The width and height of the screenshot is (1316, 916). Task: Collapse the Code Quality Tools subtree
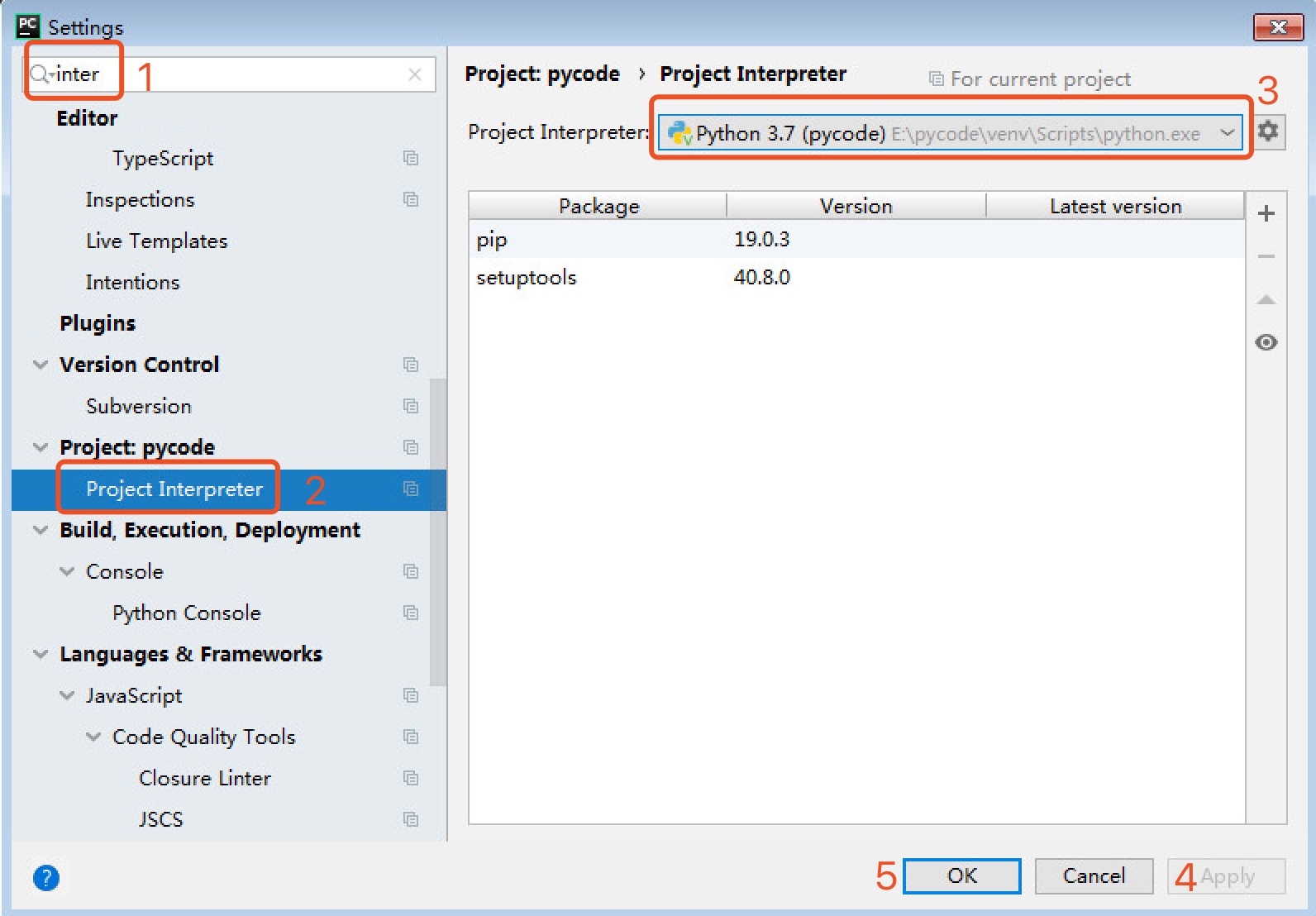[x=93, y=737]
